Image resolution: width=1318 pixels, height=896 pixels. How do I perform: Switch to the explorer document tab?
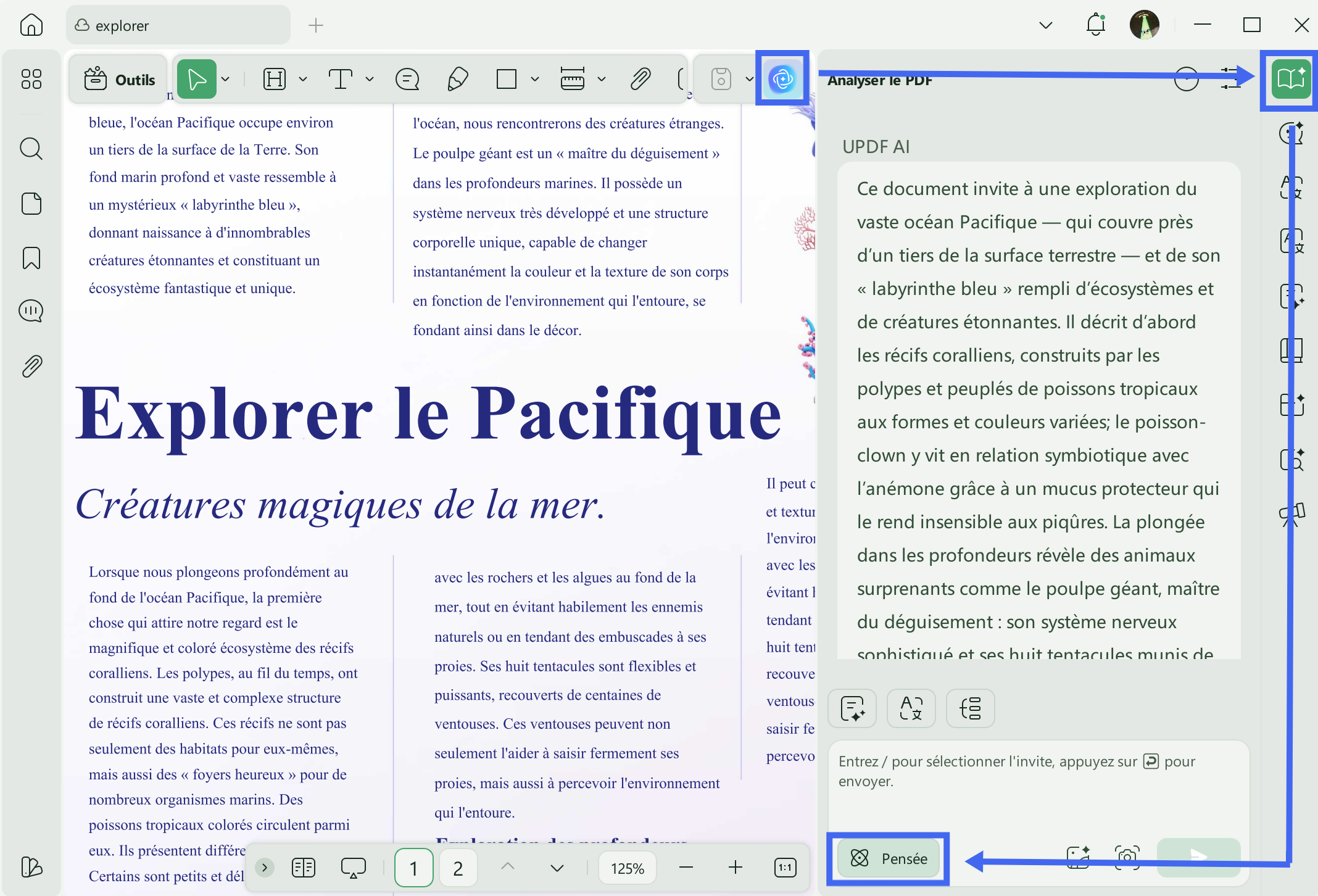click(x=178, y=25)
